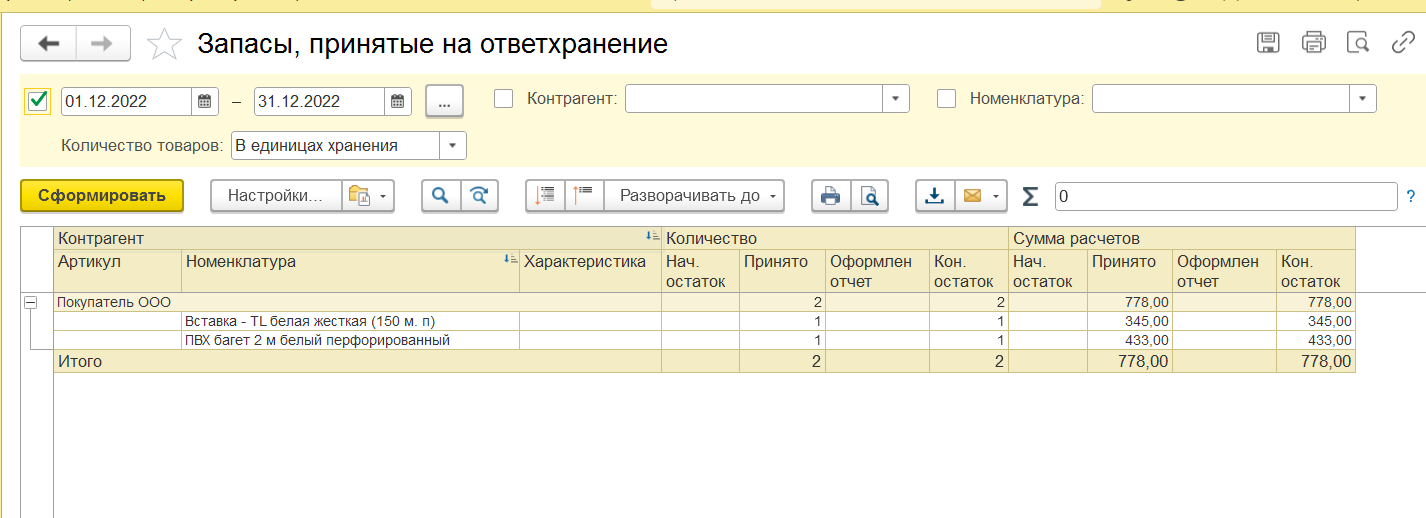
Task: Expand the Количество товаров dropdown
Action: pos(453,145)
